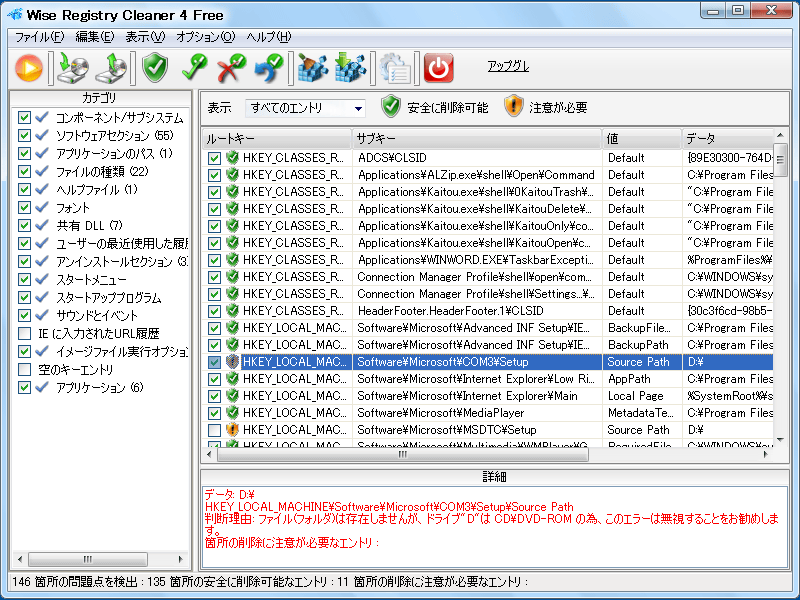
Task: Open the 編集(E) menu
Action: coord(94,37)
